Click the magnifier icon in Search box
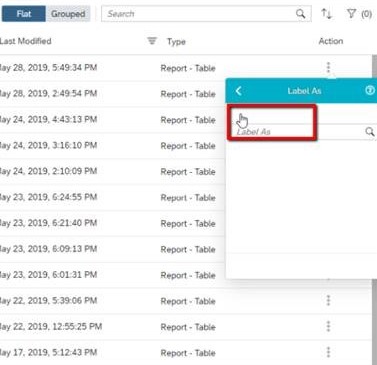This screenshot has height=365, width=377. pyautogui.click(x=300, y=14)
